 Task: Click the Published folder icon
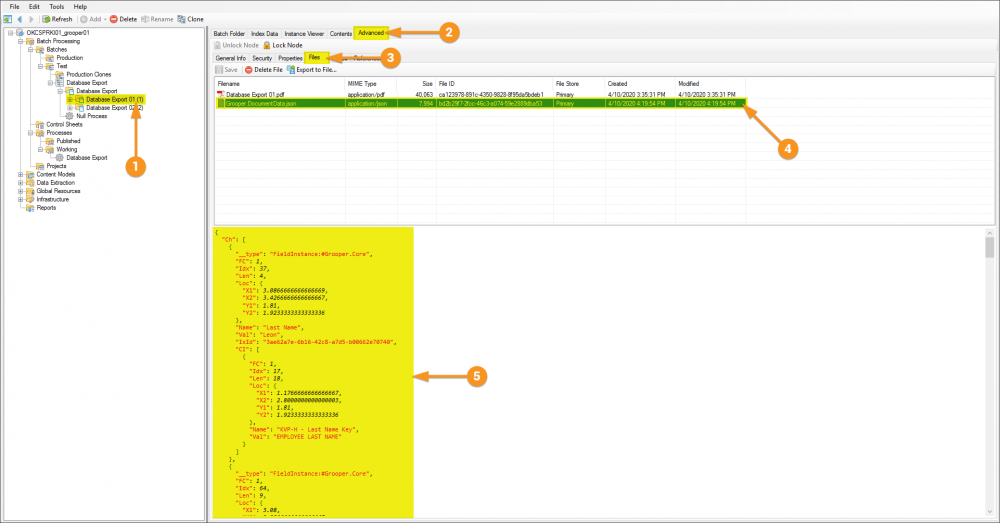click(x=50, y=141)
